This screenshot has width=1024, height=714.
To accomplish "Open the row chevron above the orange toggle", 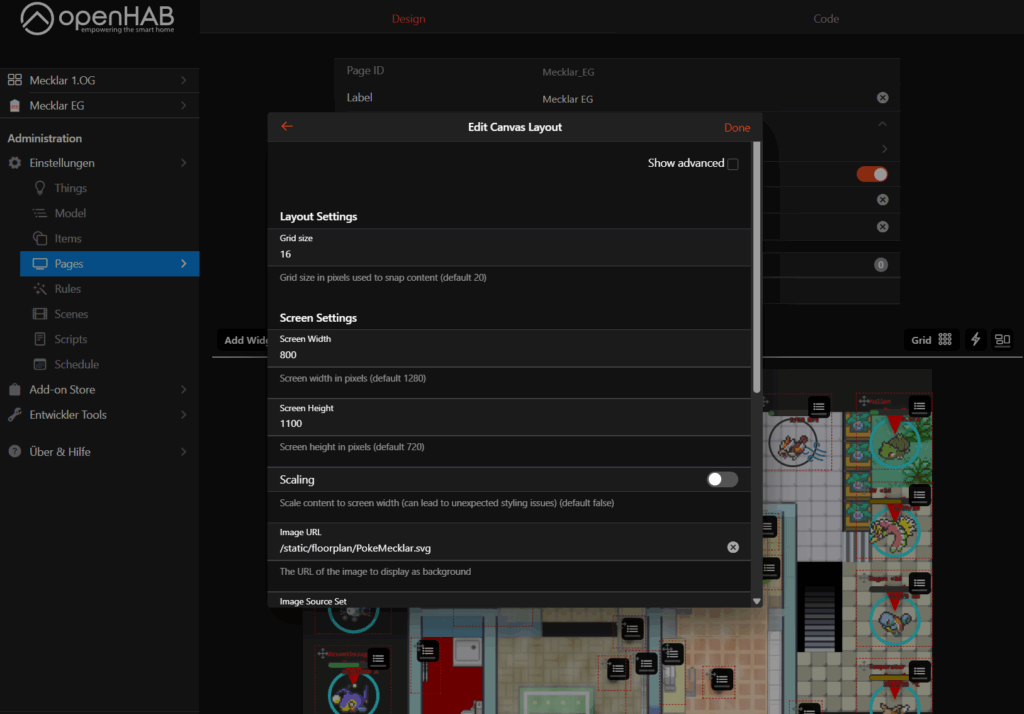I will 884,149.
